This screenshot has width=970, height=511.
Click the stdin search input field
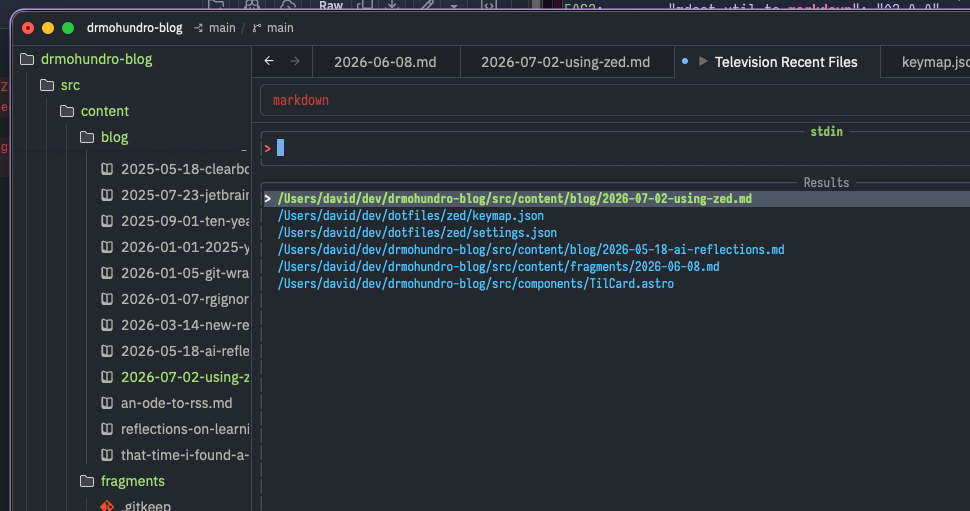click(616, 148)
